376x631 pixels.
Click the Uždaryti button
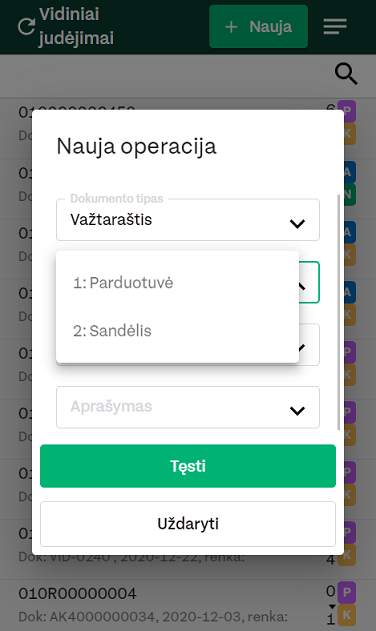pyautogui.click(x=188, y=524)
